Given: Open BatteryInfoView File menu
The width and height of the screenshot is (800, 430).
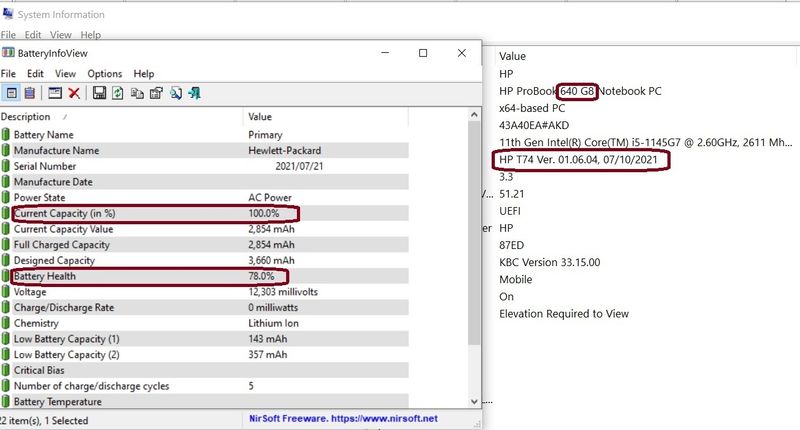Looking at the screenshot, I should (8, 73).
